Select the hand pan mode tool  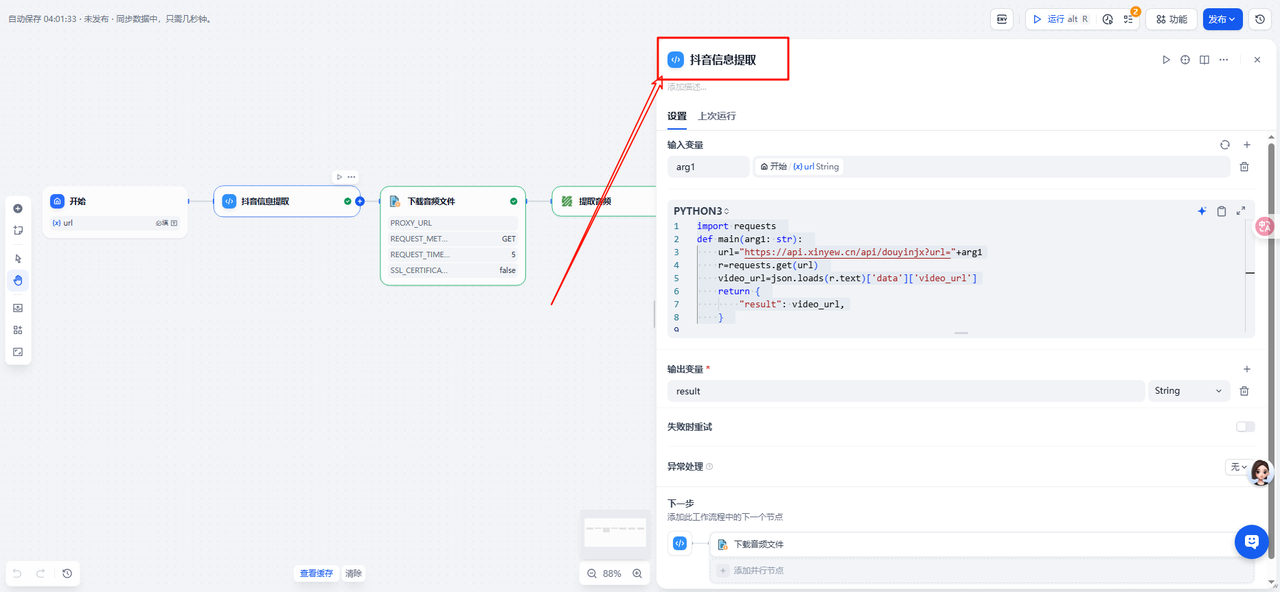coord(18,280)
